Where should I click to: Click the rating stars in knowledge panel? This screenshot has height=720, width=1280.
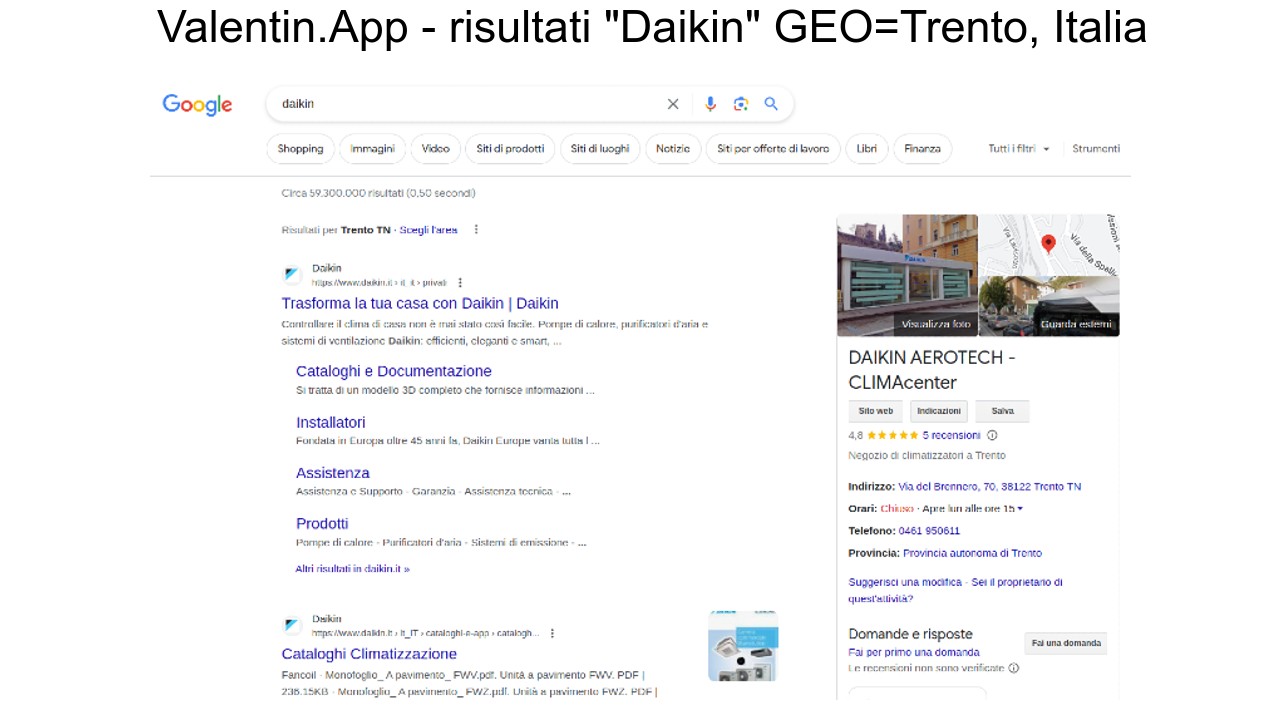[x=892, y=435]
